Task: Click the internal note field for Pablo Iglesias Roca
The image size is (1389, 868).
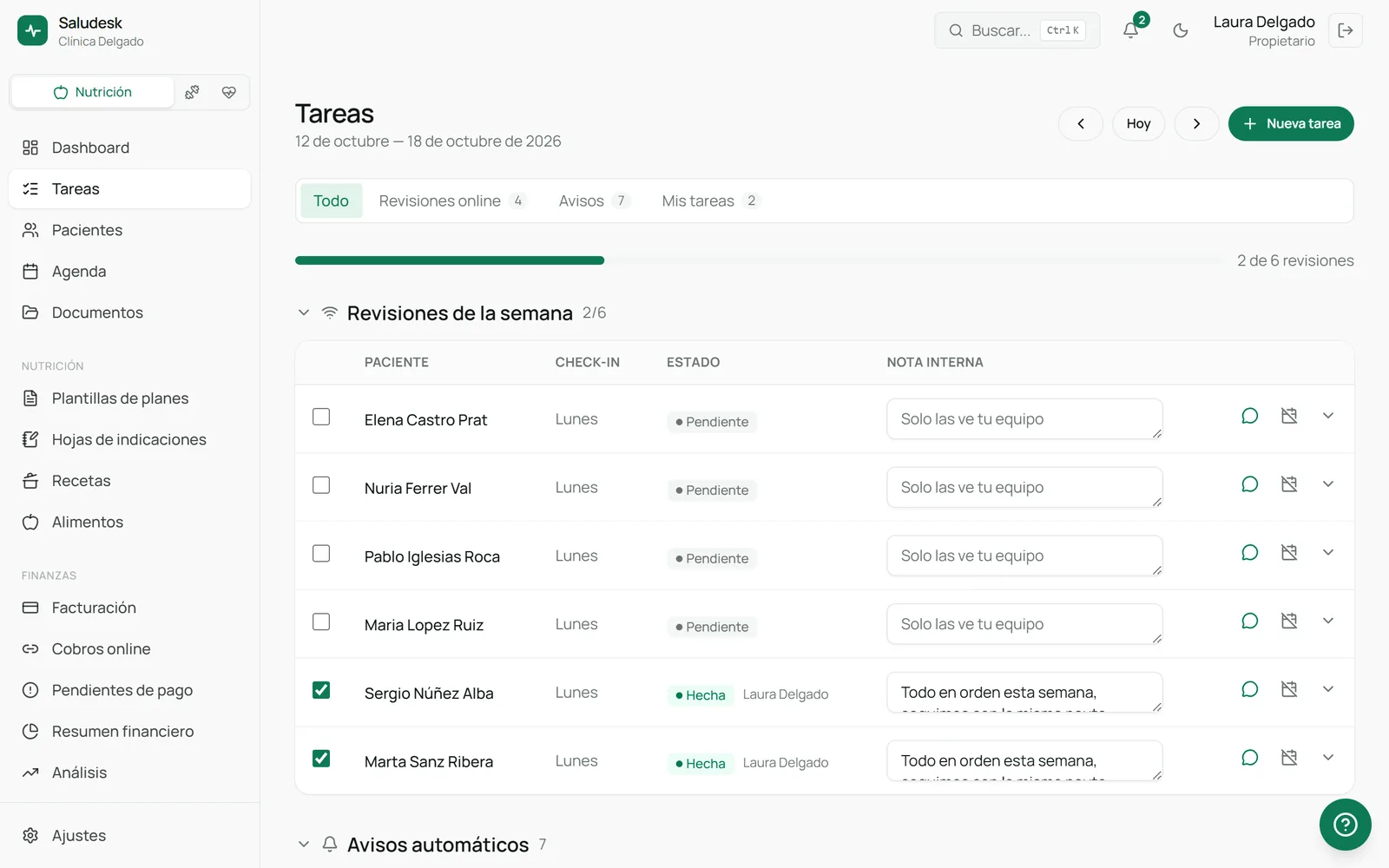Action: [1024, 556]
